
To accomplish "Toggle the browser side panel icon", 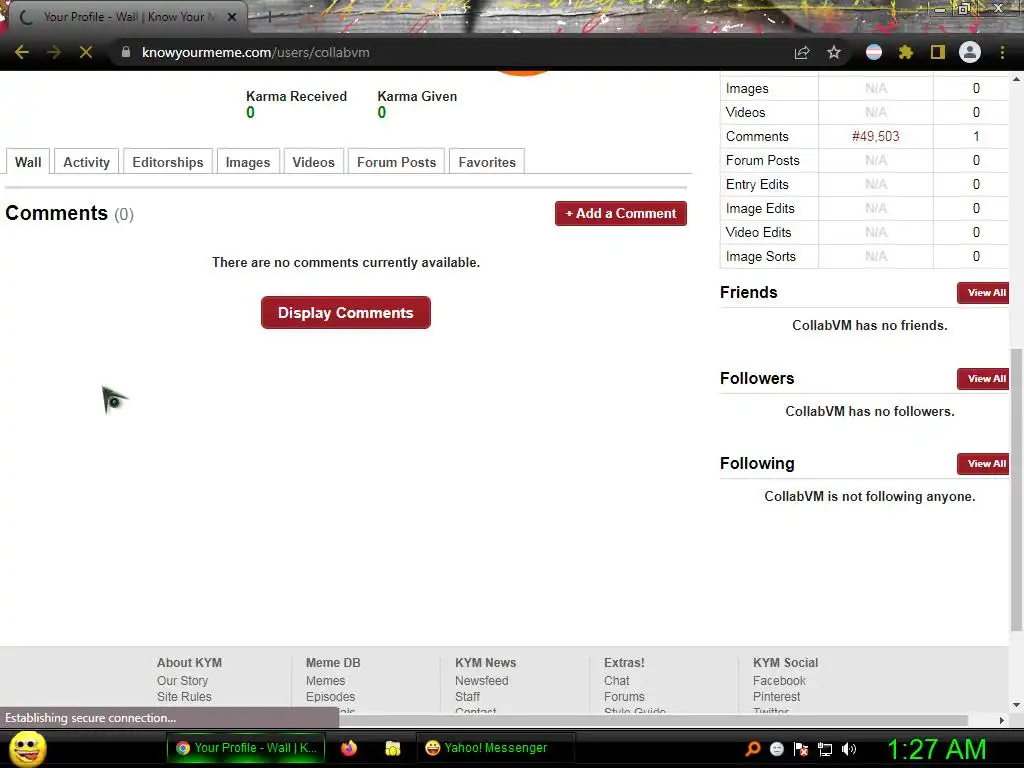I will coord(938,52).
